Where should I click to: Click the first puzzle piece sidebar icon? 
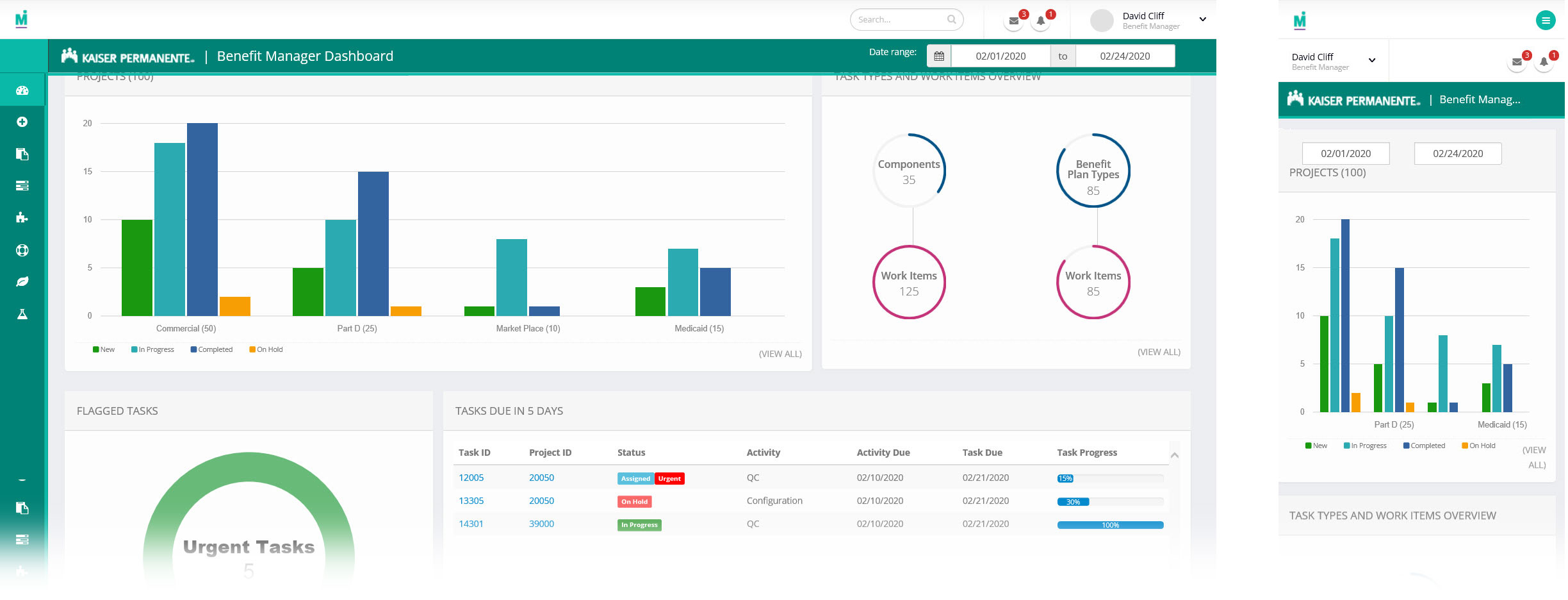(22, 218)
